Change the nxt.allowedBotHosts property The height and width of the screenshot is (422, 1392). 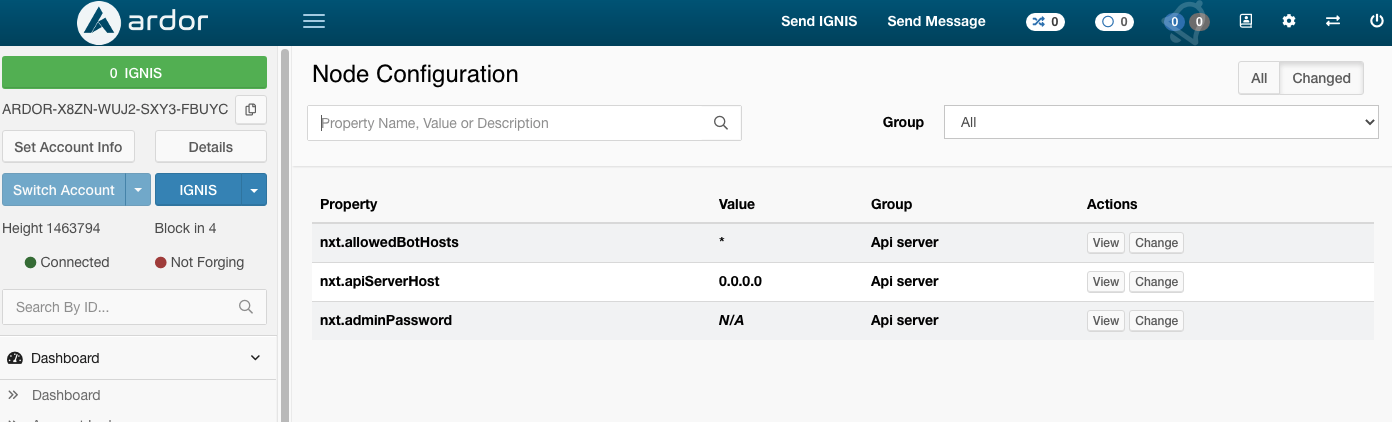click(1156, 242)
